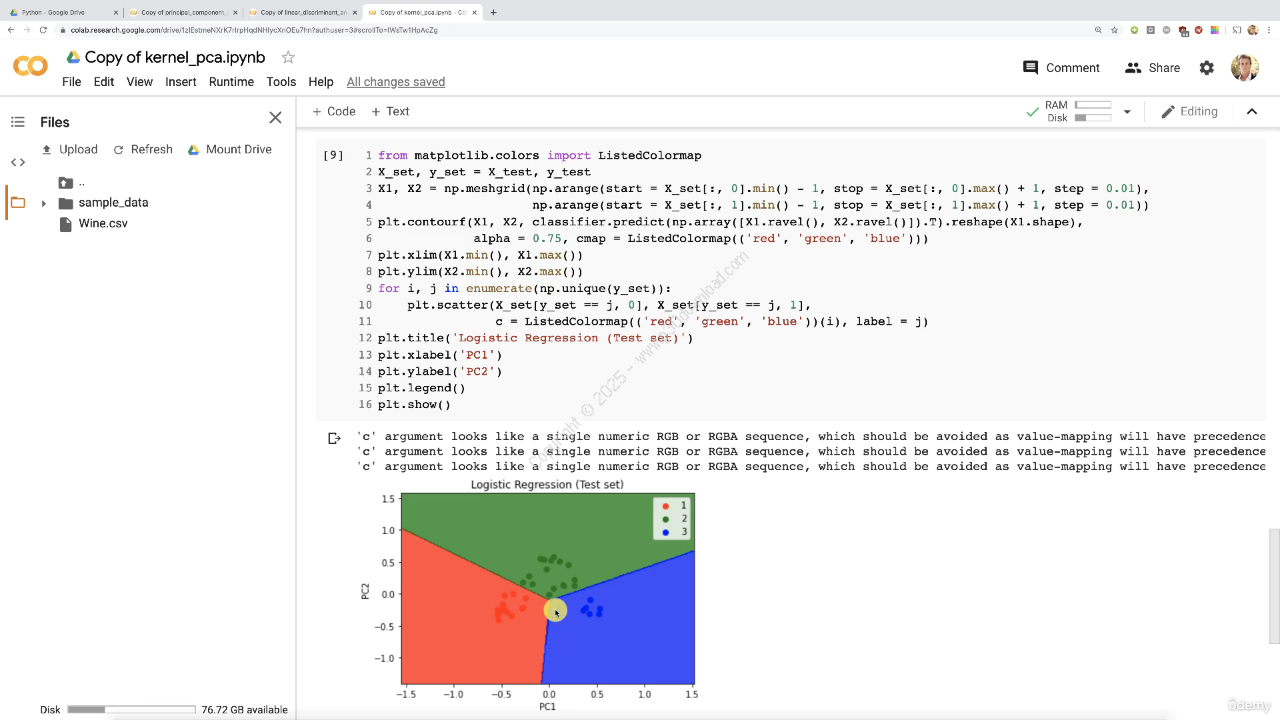Open the code snippets sidebar icon
1280x720 pixels.
(x=17, y=162)
